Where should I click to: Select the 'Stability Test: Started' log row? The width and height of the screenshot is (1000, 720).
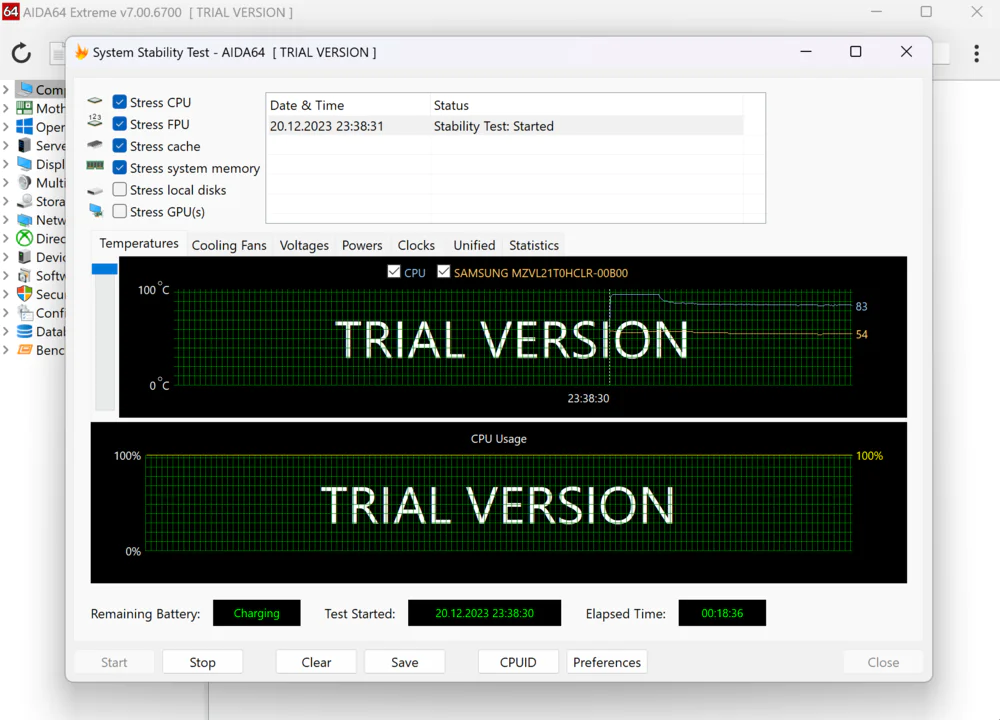point(506,126)
